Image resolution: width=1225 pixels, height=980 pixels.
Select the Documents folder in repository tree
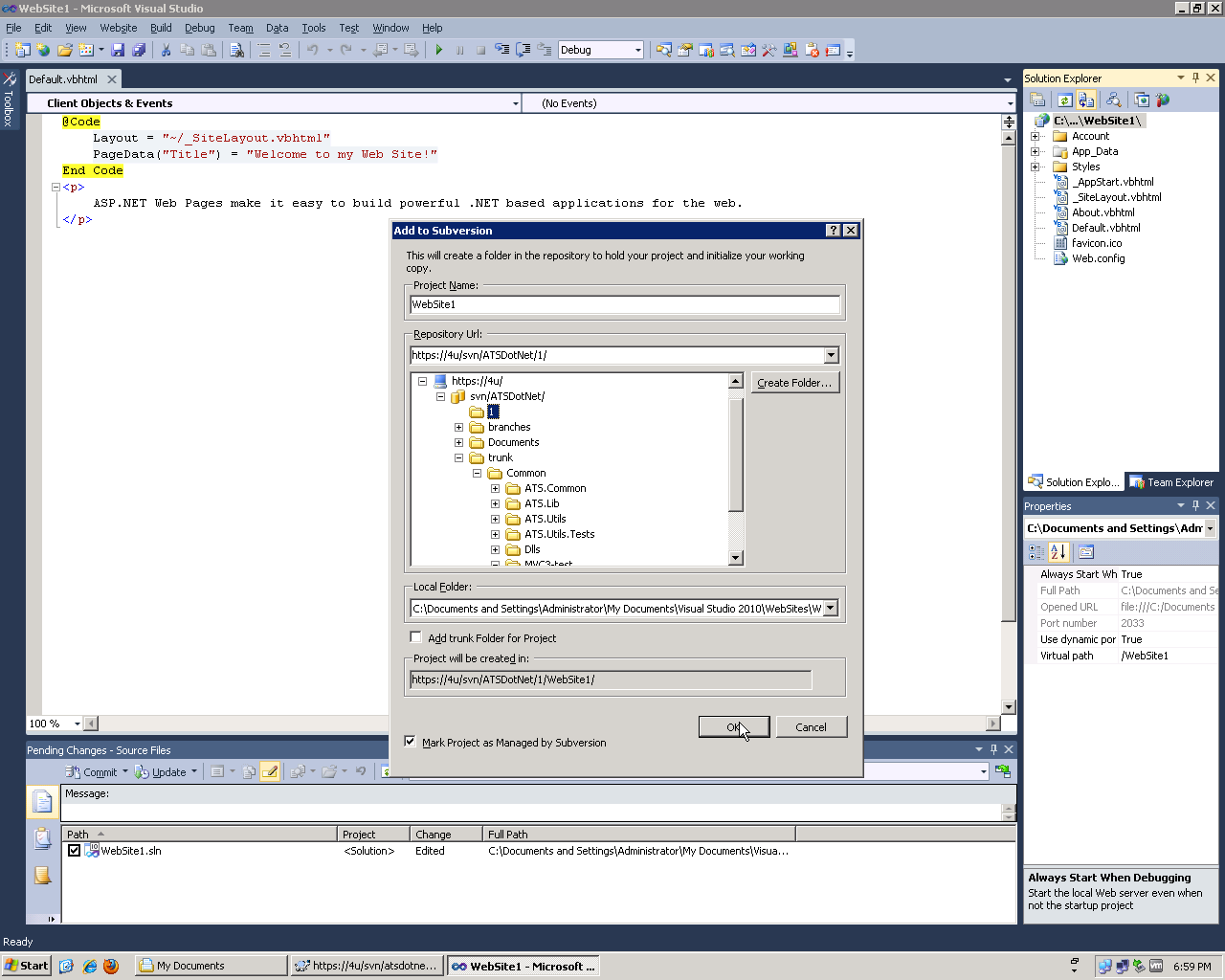[513, 442]
